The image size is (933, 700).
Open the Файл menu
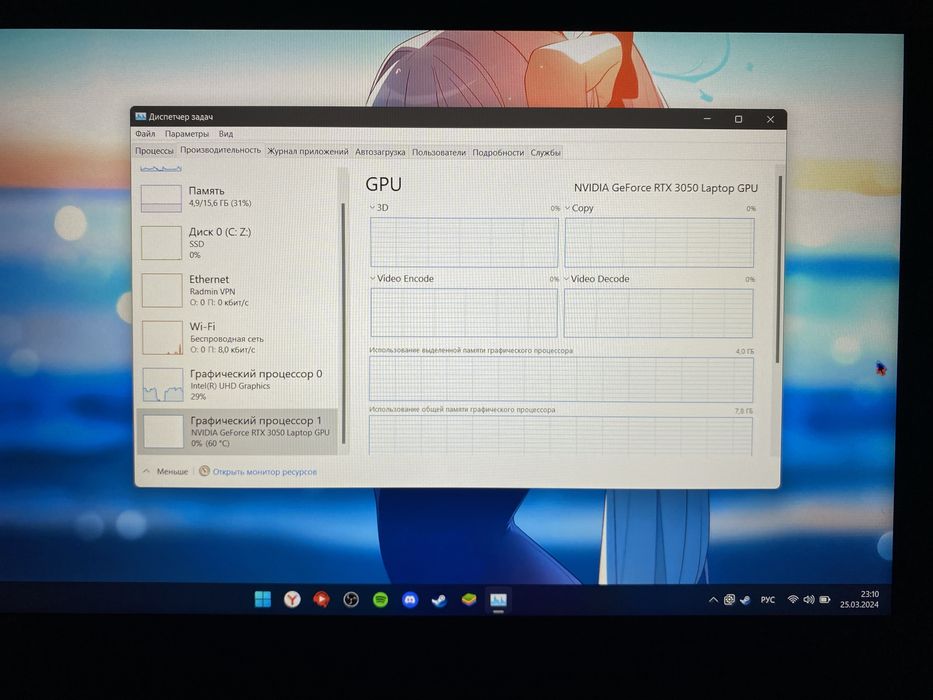pos(145,134)
